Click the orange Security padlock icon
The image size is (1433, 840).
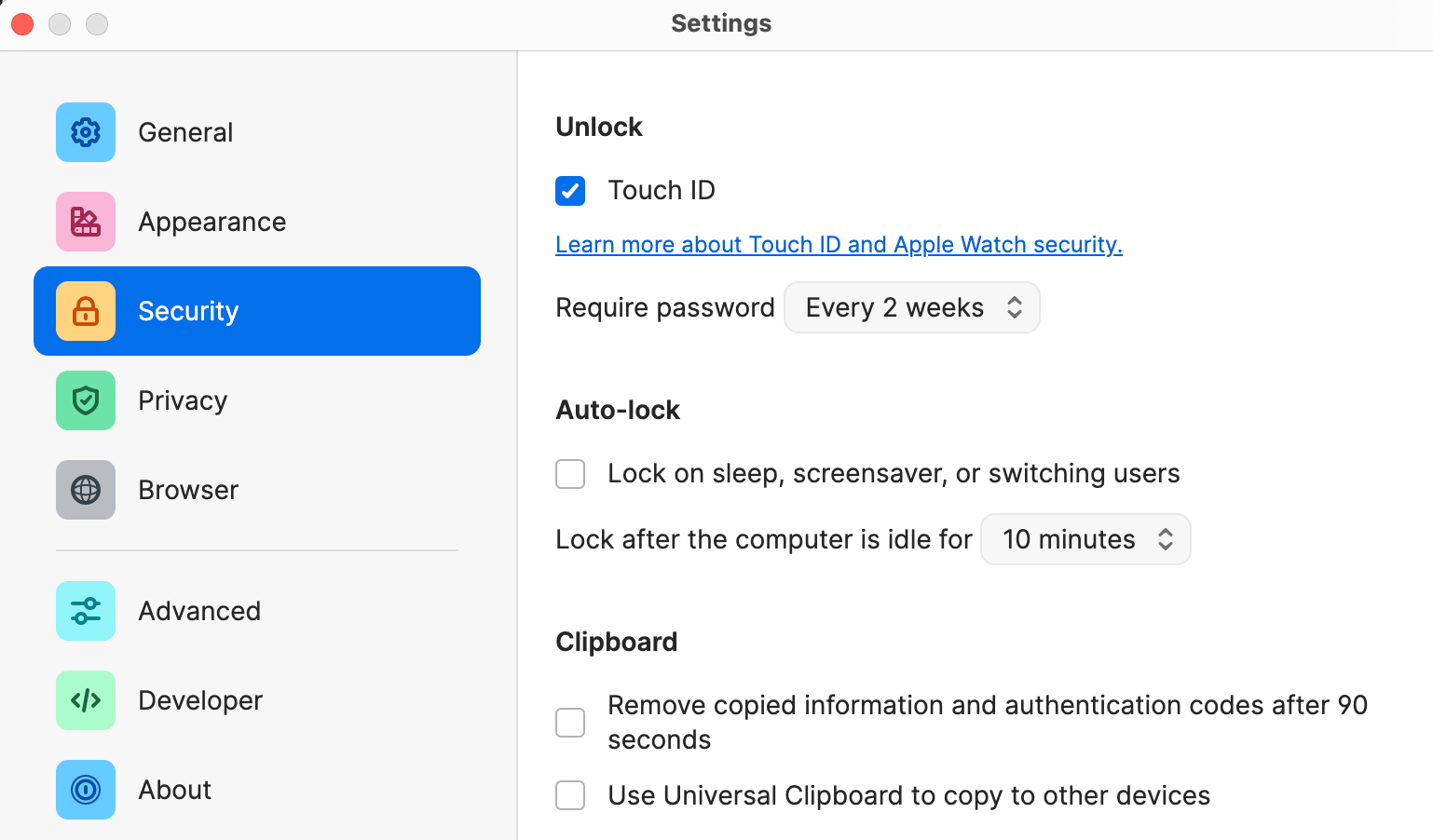[x=86, y=311]
